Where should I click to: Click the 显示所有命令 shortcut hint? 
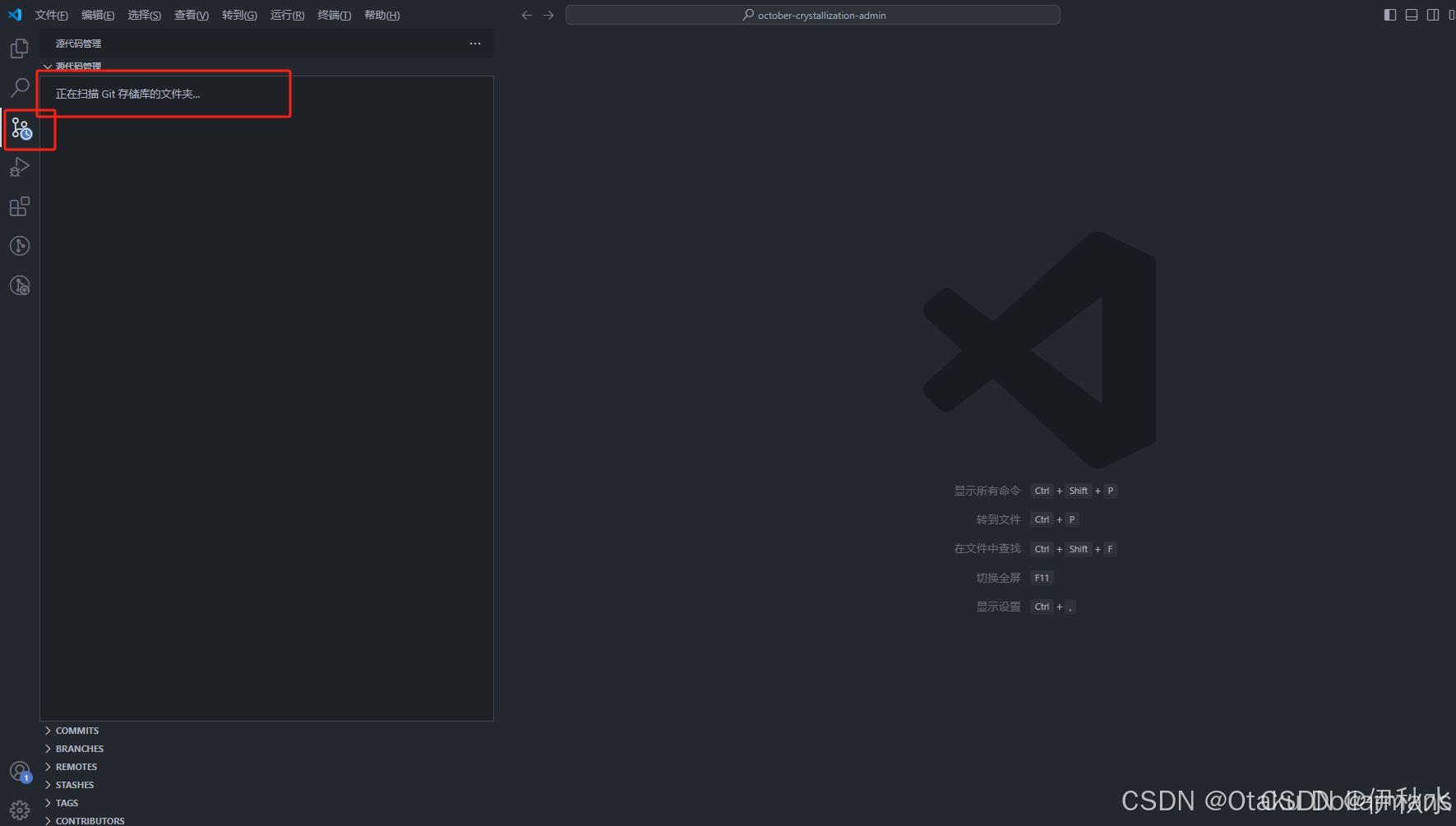pos(987,491)
